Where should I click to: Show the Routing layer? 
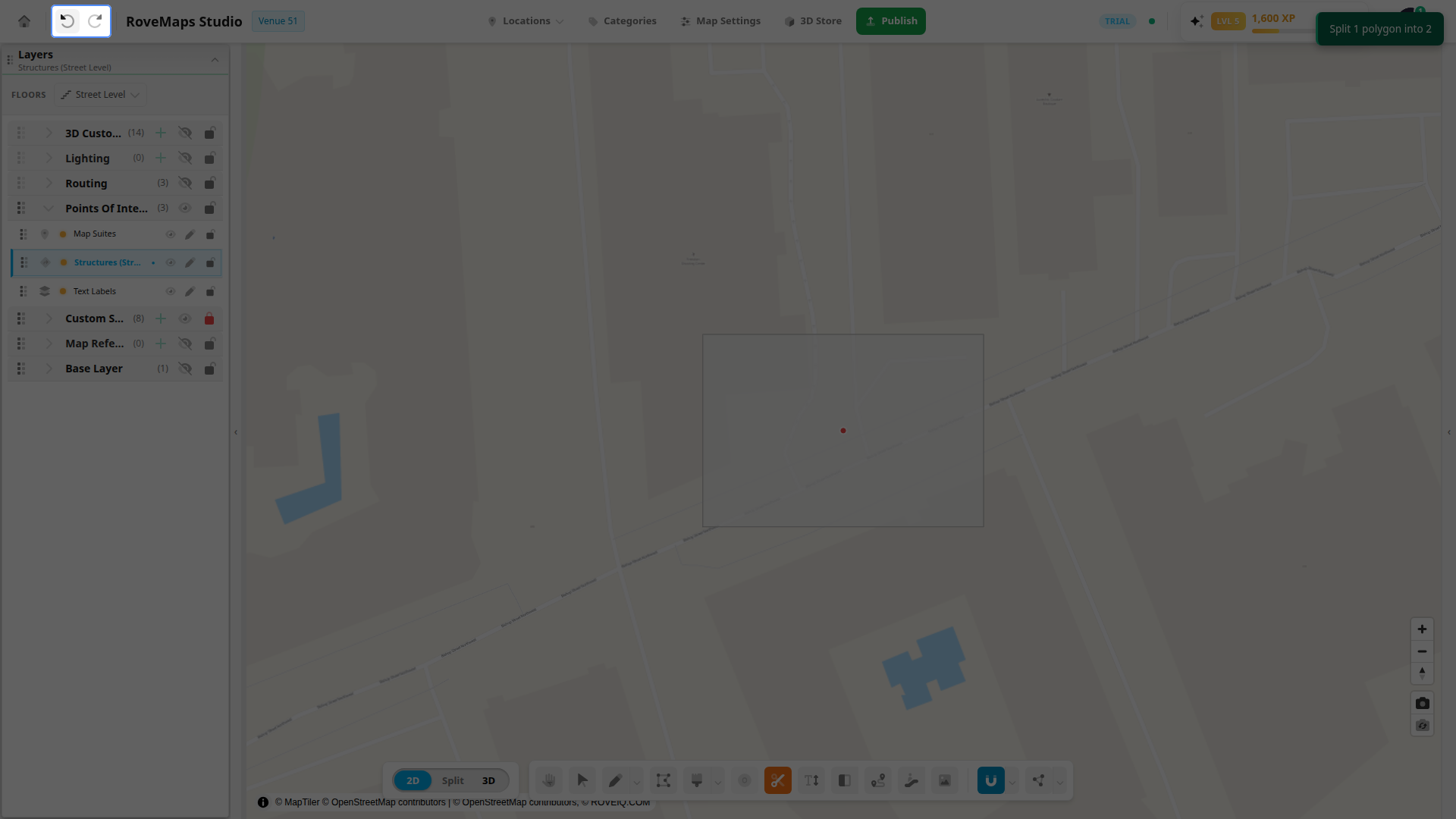click(x=185, y=184)
